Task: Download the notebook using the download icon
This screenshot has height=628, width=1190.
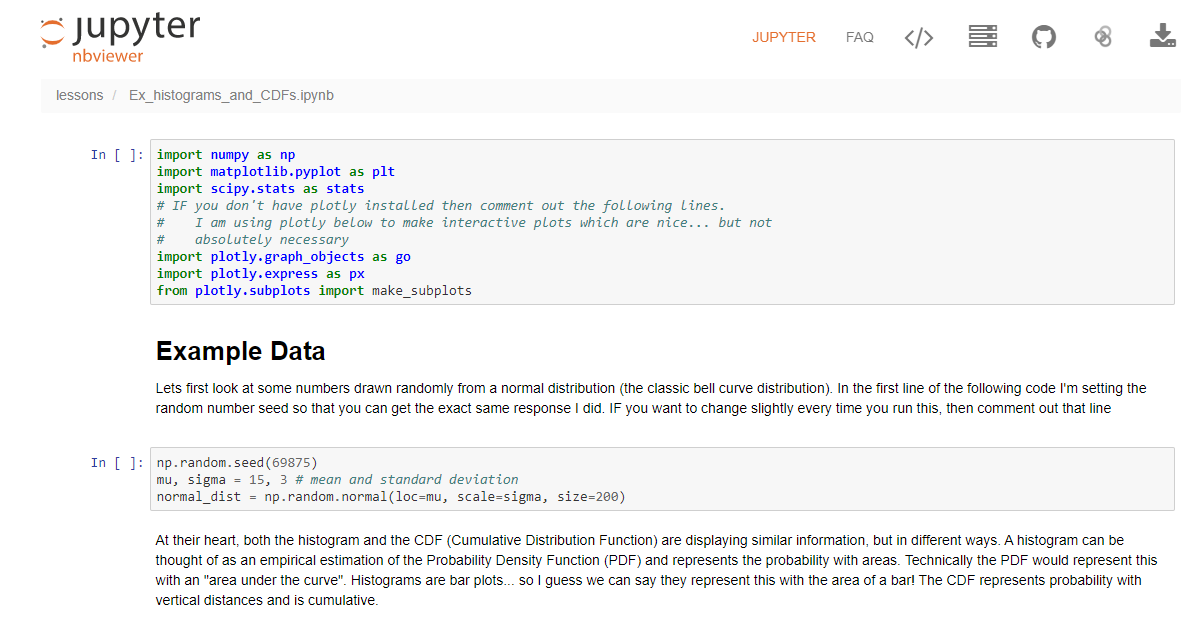Action: point(1162,37)
